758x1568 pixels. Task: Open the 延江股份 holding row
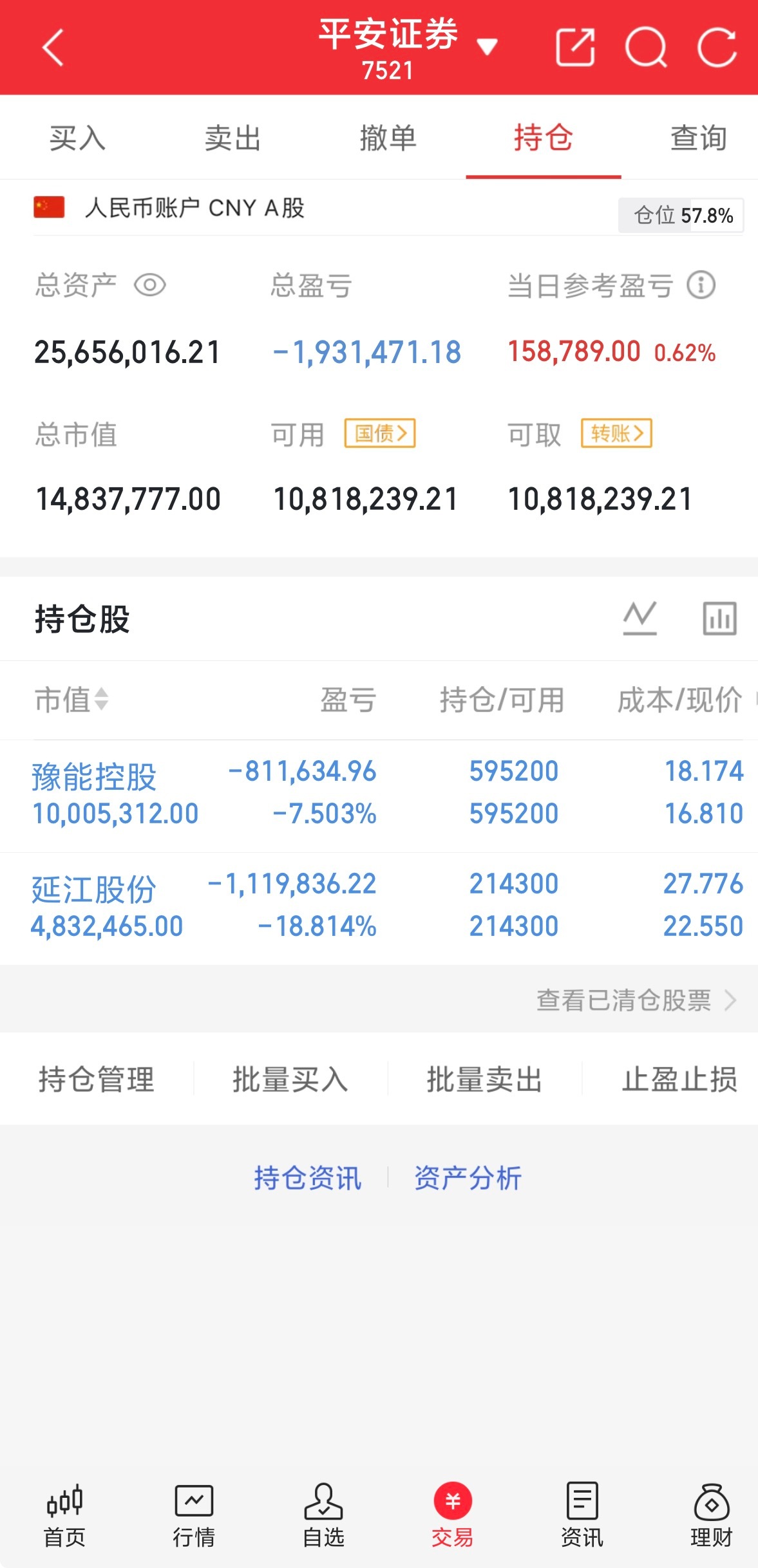tap(379, 909)
